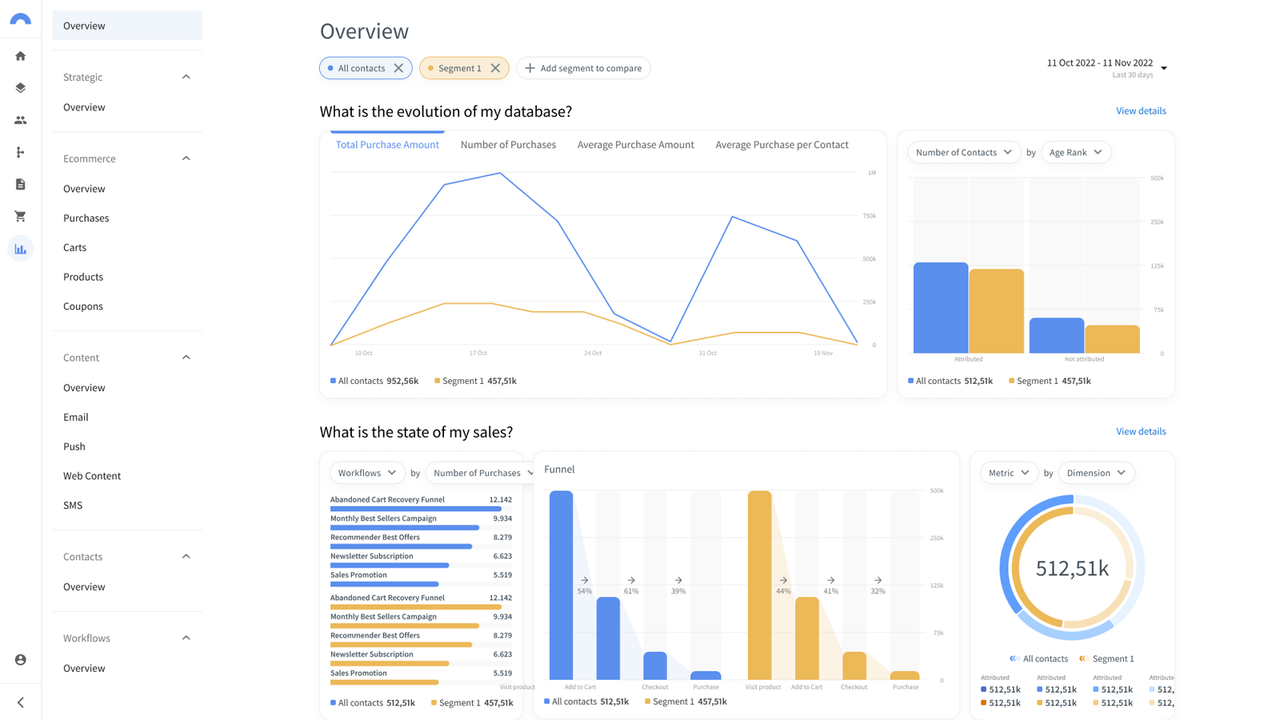This screenshot has height=720, width=1280.
Task: Toggle the Segment 1 legend swatch under line chart
Action: [x=437, y=381]
